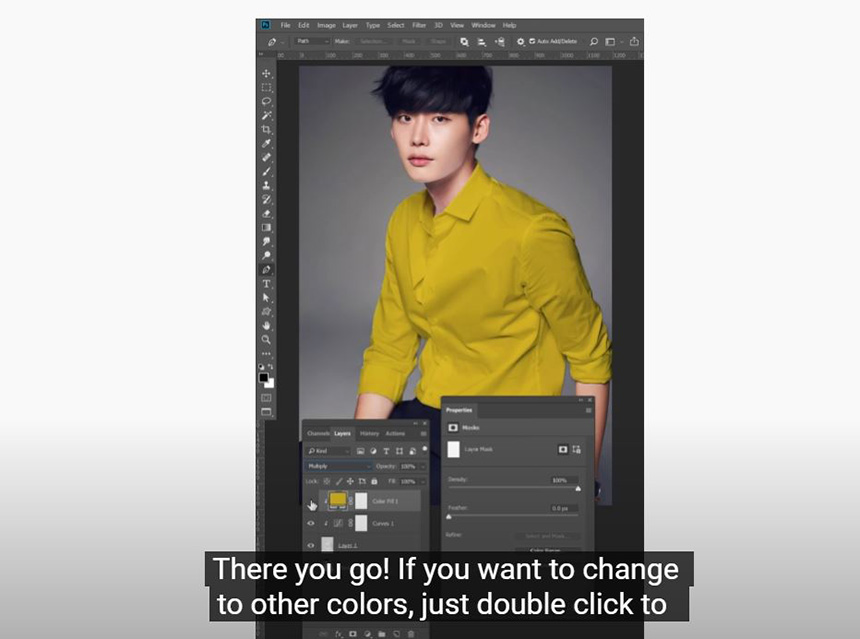
Task: Select the Hand tool
Action: pyautogui.click(x=267, y=326)
